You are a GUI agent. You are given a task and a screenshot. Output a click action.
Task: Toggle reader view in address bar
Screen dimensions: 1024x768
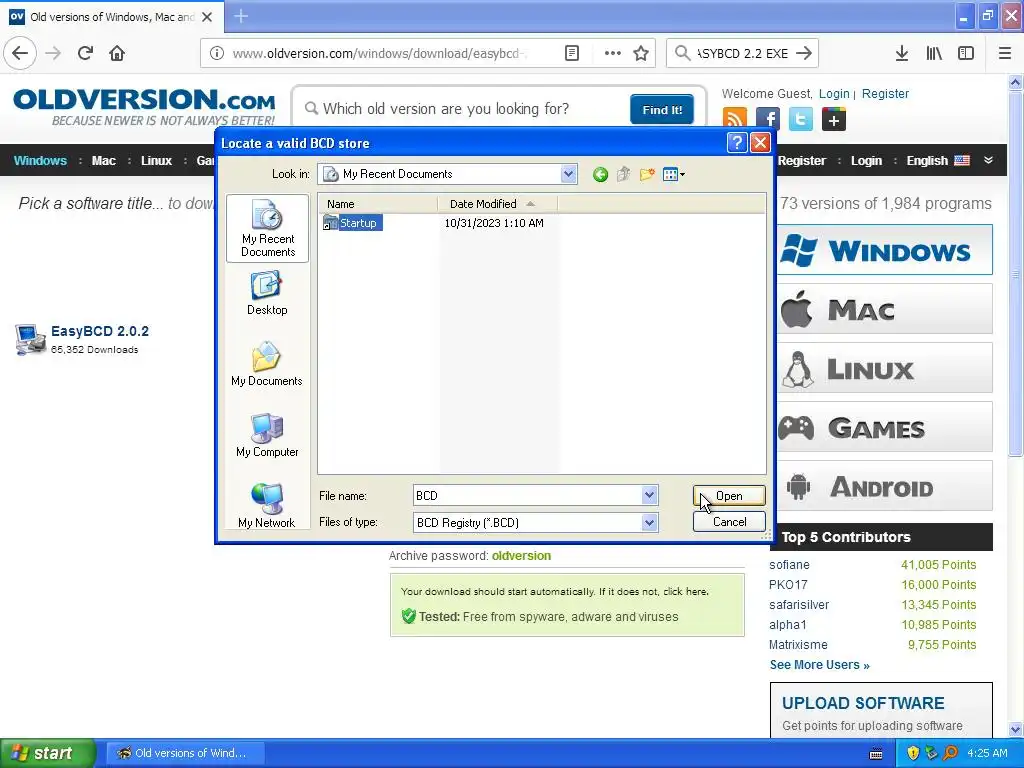tap(571, 54)
